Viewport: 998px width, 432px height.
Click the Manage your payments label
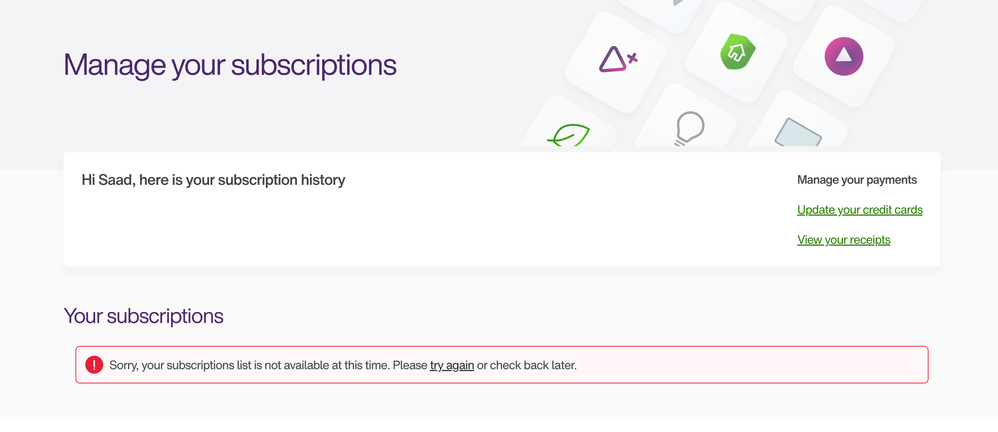[x=856, y=180]
